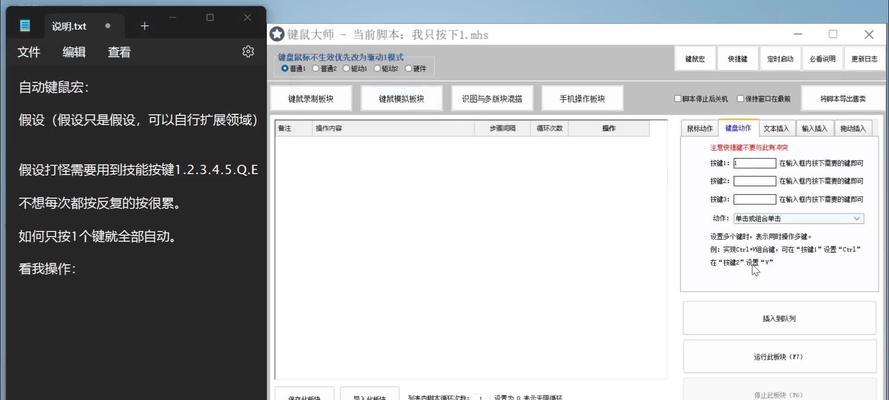Switch to the 键盘动作 tab

(738, 128)
